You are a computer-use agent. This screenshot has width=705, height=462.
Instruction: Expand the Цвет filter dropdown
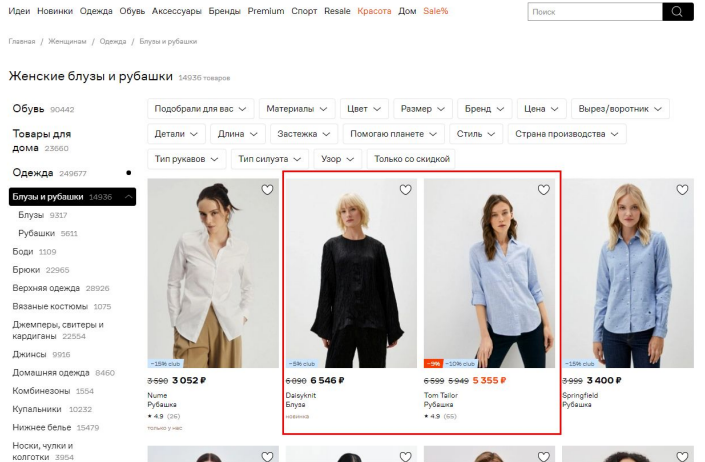click(364, 109)
